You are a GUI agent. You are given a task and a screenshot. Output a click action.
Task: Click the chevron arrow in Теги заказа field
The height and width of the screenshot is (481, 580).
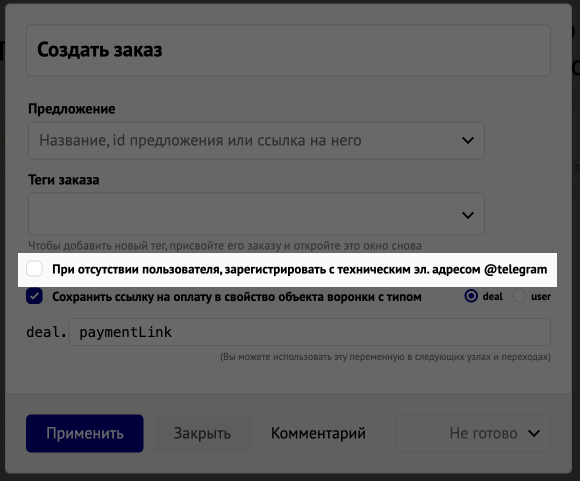(468, 215)
